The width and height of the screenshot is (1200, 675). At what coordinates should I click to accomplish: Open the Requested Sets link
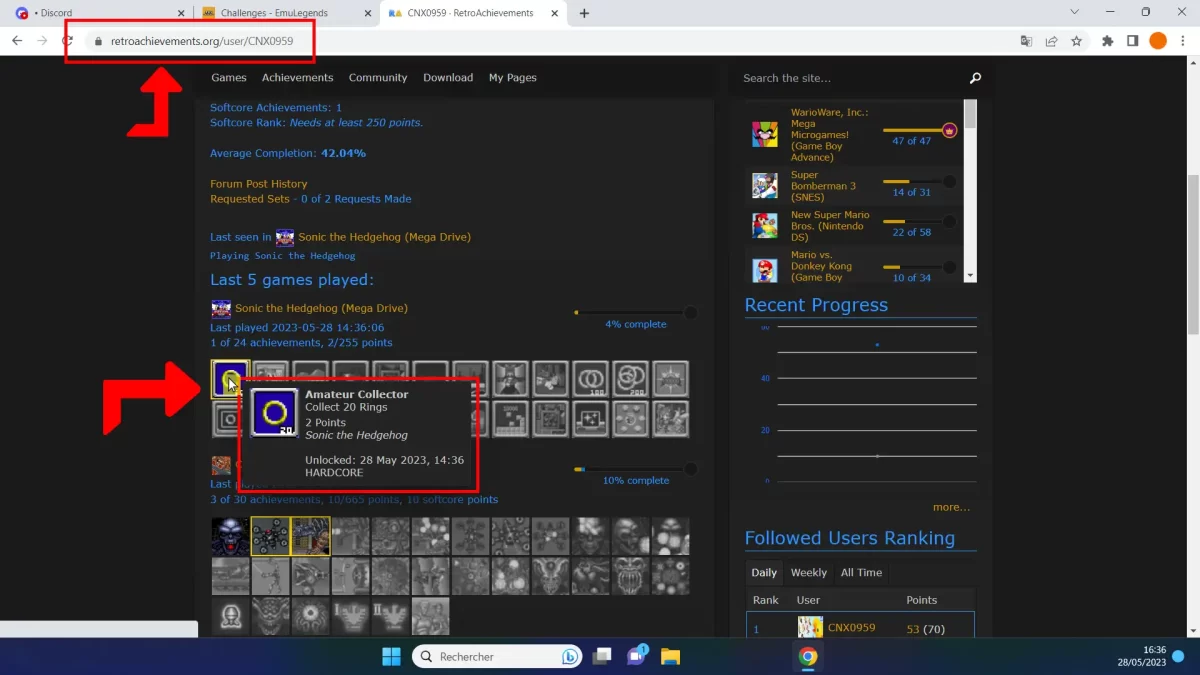pos(250,199)
